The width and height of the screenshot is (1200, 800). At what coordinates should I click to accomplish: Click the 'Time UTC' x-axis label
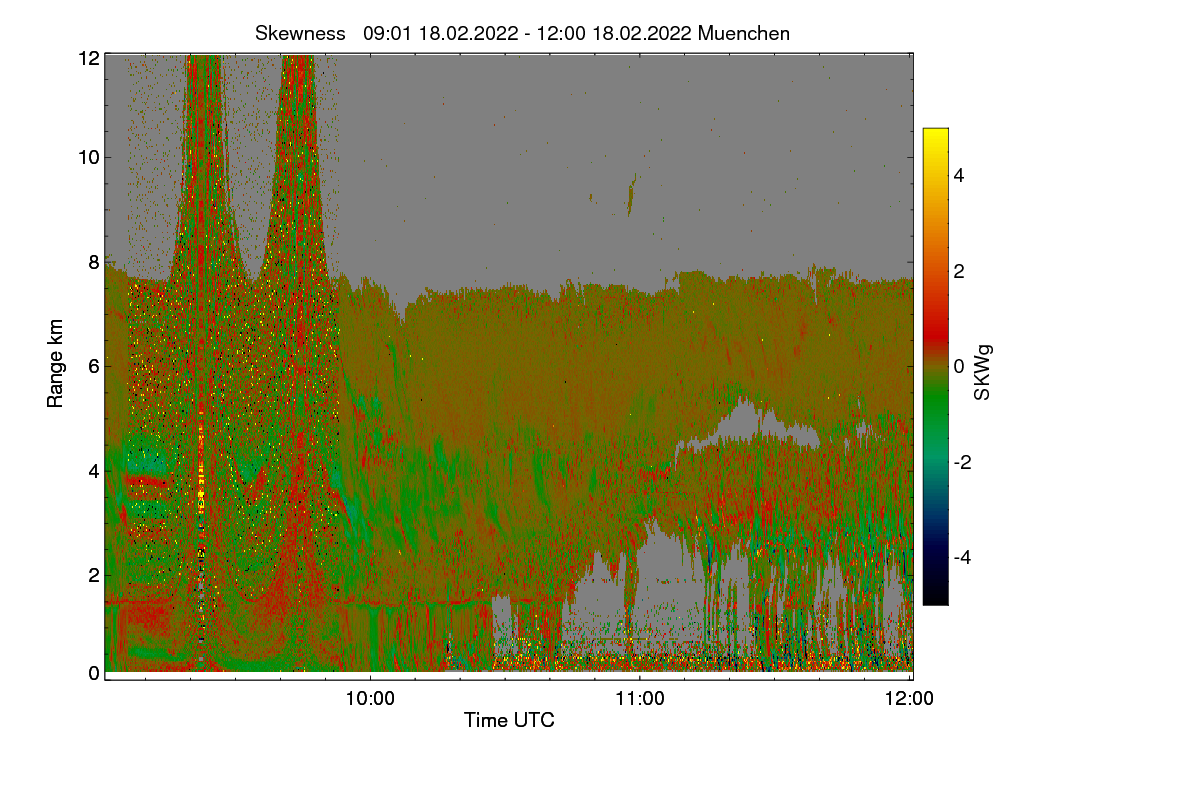(x=509, y=720)
